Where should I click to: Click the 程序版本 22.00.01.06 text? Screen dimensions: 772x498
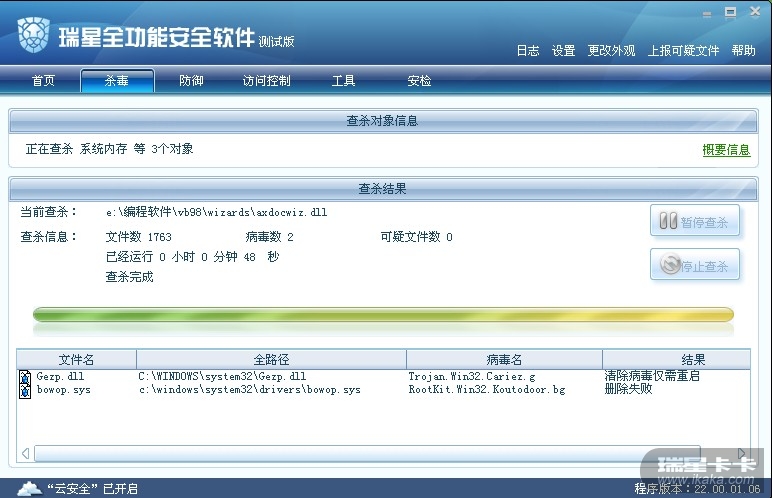coord(697,489)
